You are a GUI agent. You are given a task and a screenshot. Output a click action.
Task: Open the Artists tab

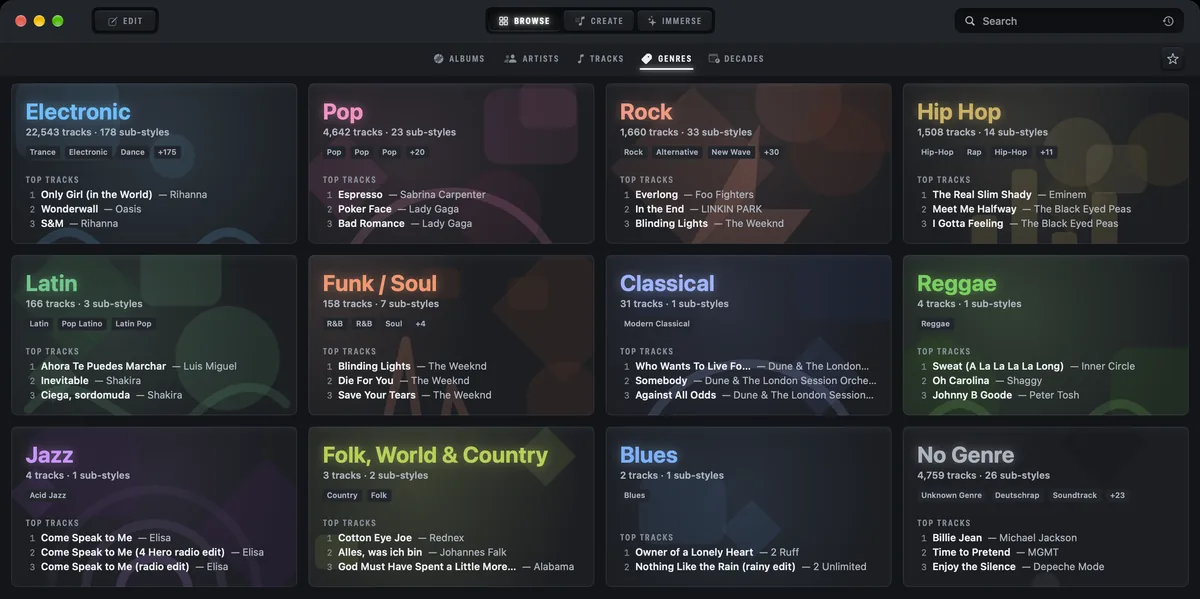tap(532, 59)
